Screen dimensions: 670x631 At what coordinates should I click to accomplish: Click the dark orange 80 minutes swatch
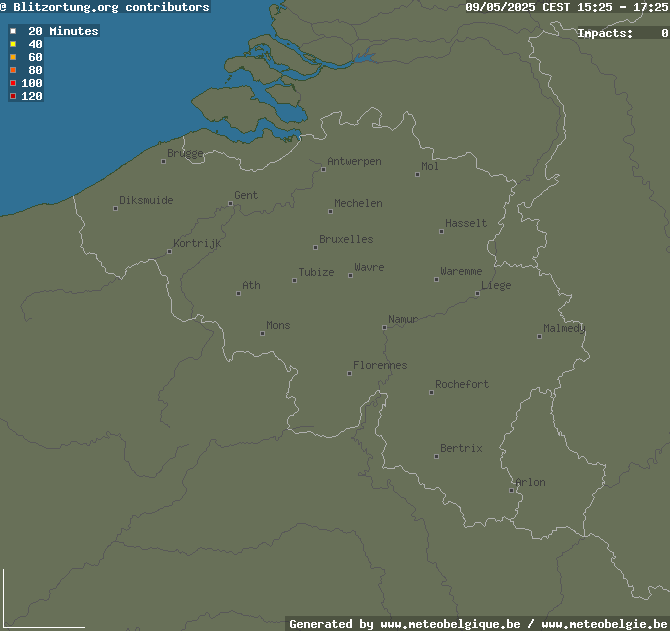click(x=13, y=70)
